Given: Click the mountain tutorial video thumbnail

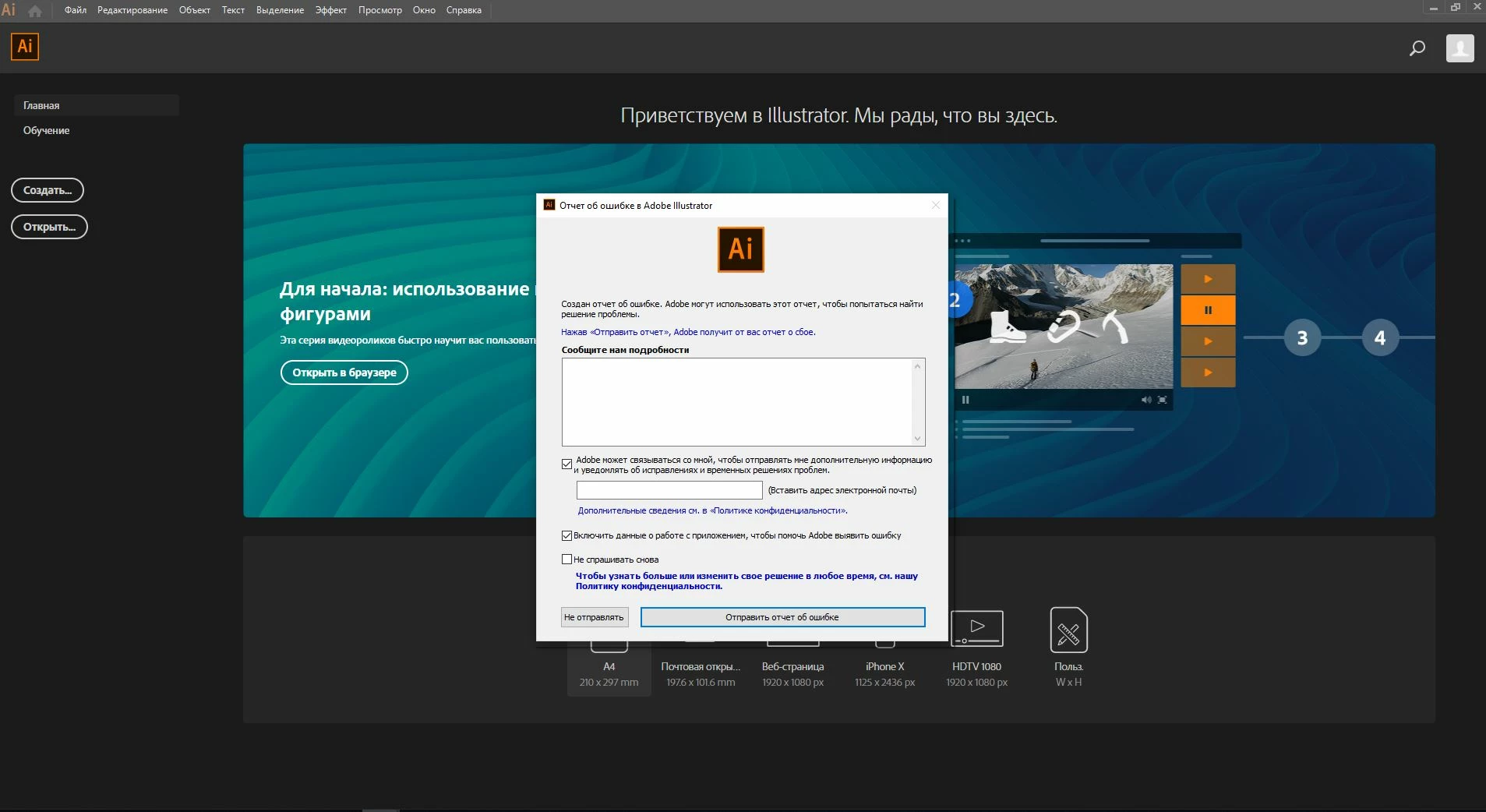Looking at the screenshot, I should (x=1064, y=326).
